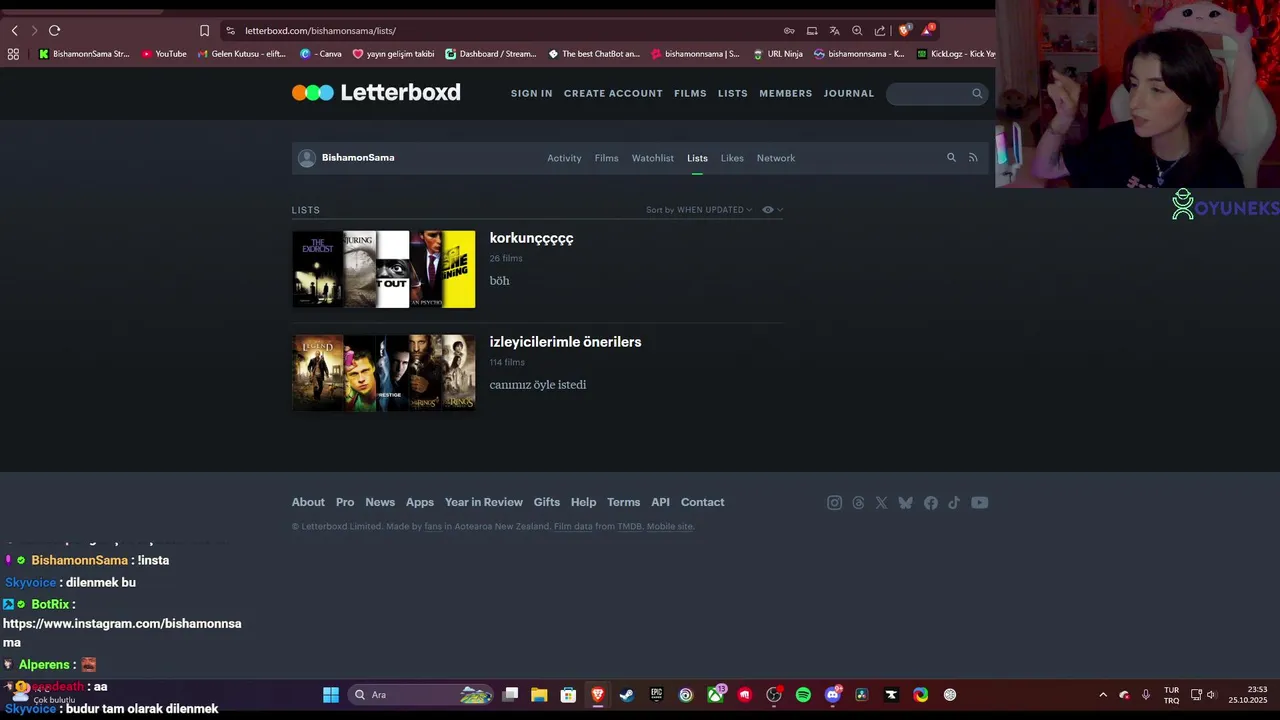Screen dimensions: 1280x720
Task: Open Brave Rewards triangle icon
Action: click(929, 30)
